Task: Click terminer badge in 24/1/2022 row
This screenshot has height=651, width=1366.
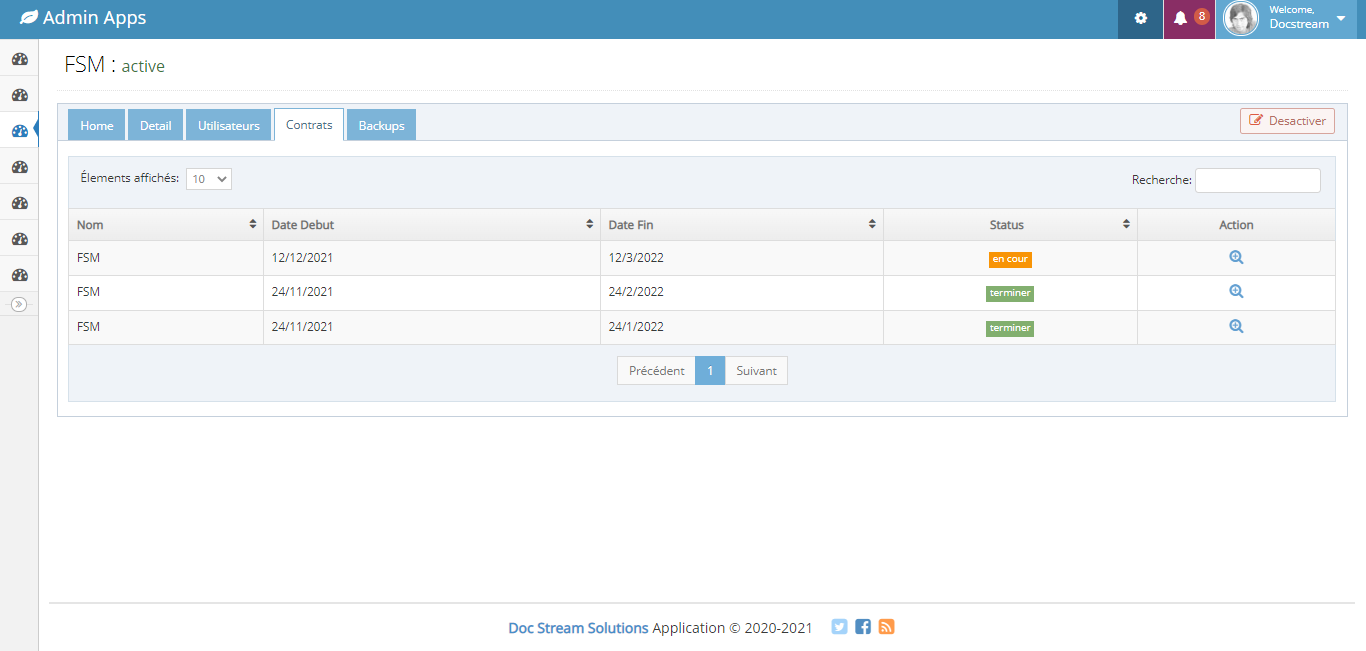Action: tap(1010, 328)
